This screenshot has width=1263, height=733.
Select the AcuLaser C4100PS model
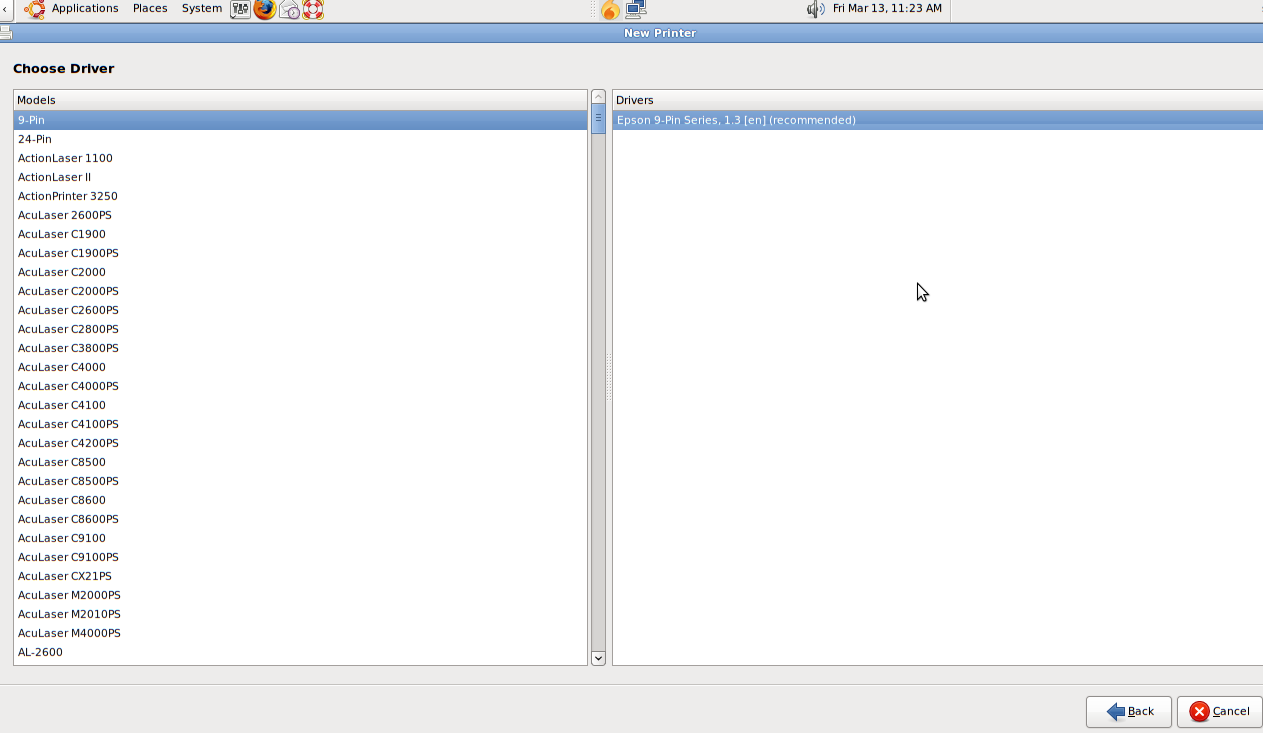(x=300, y=424)
